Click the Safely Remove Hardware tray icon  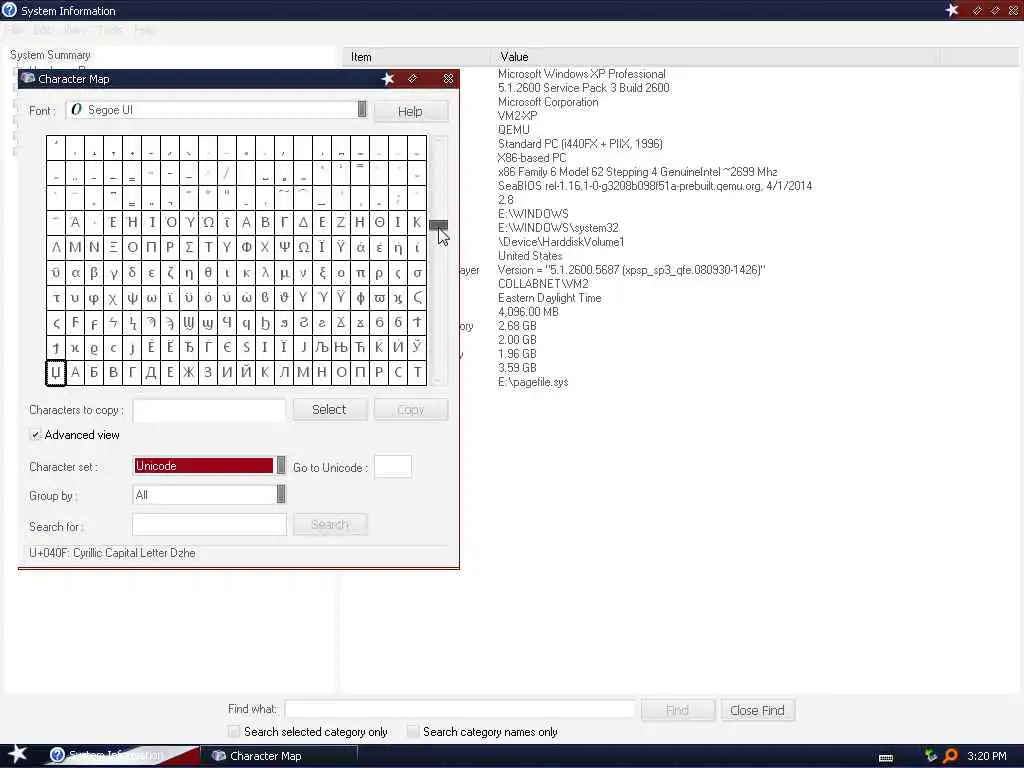(931, 756)
